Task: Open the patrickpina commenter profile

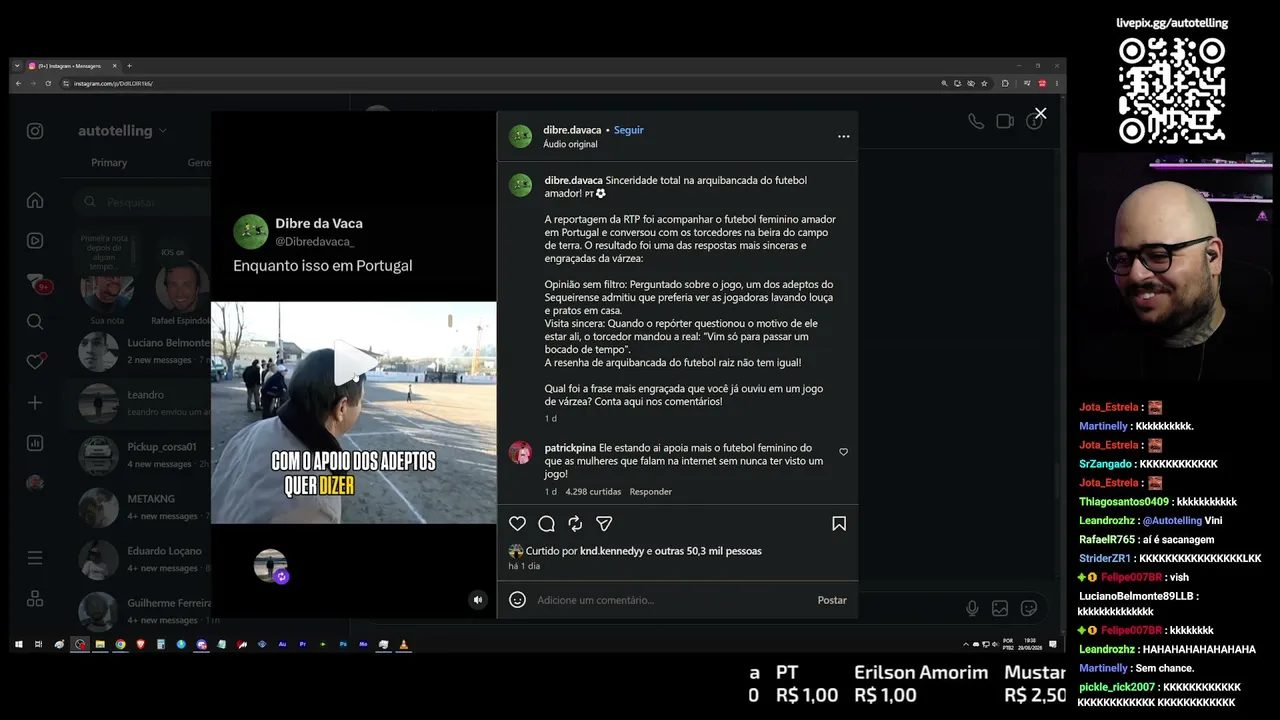Action: [x=570, y=448]
